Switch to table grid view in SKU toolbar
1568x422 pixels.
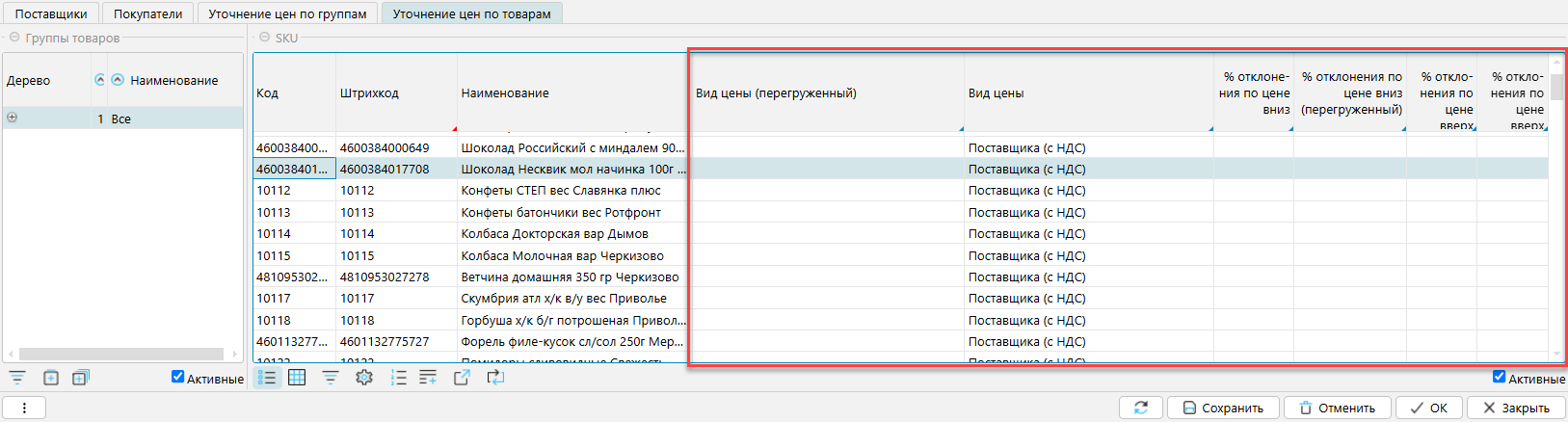[297, 378]
